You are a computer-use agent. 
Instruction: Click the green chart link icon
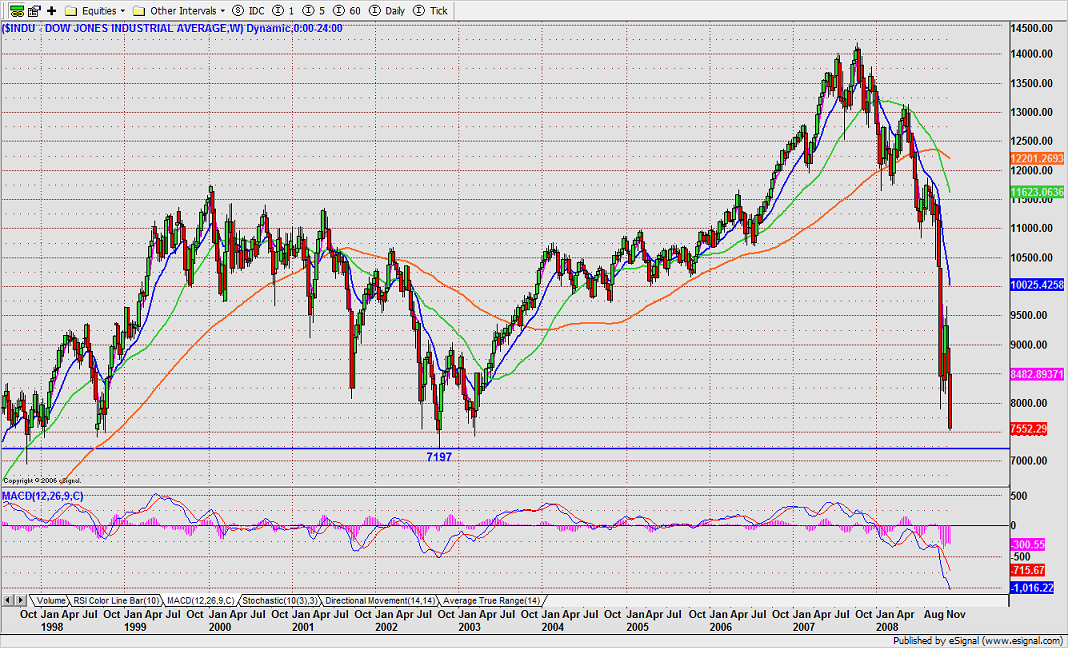coord(17,11)
